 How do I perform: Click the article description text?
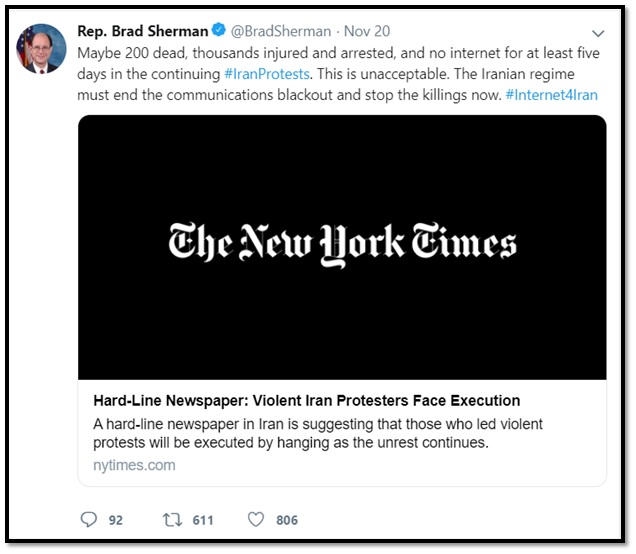[318, 433]
